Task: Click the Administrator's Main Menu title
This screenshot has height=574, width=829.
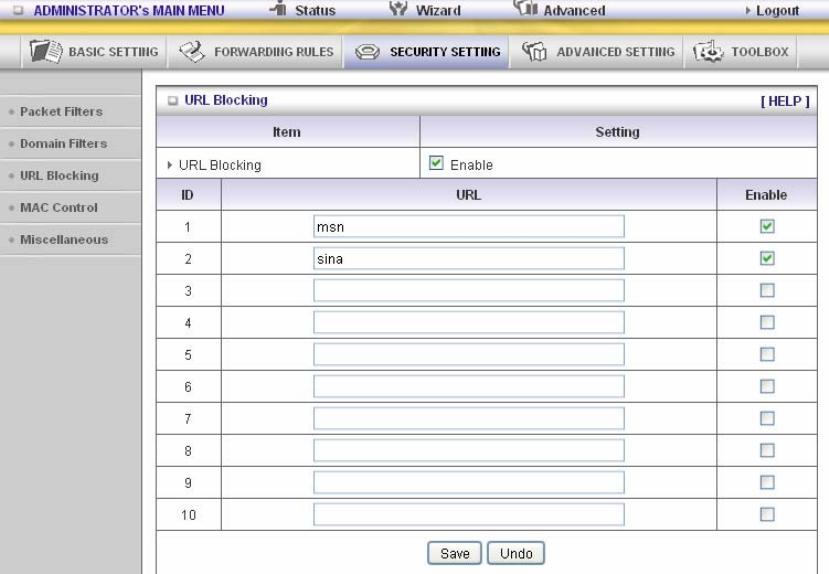Action: click(129, 11)
